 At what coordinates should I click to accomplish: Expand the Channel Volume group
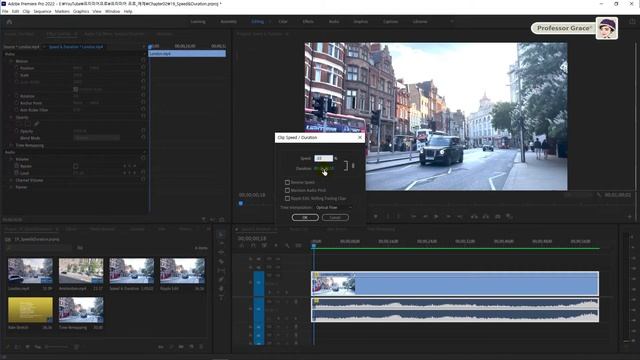click(x=11, y=180)
